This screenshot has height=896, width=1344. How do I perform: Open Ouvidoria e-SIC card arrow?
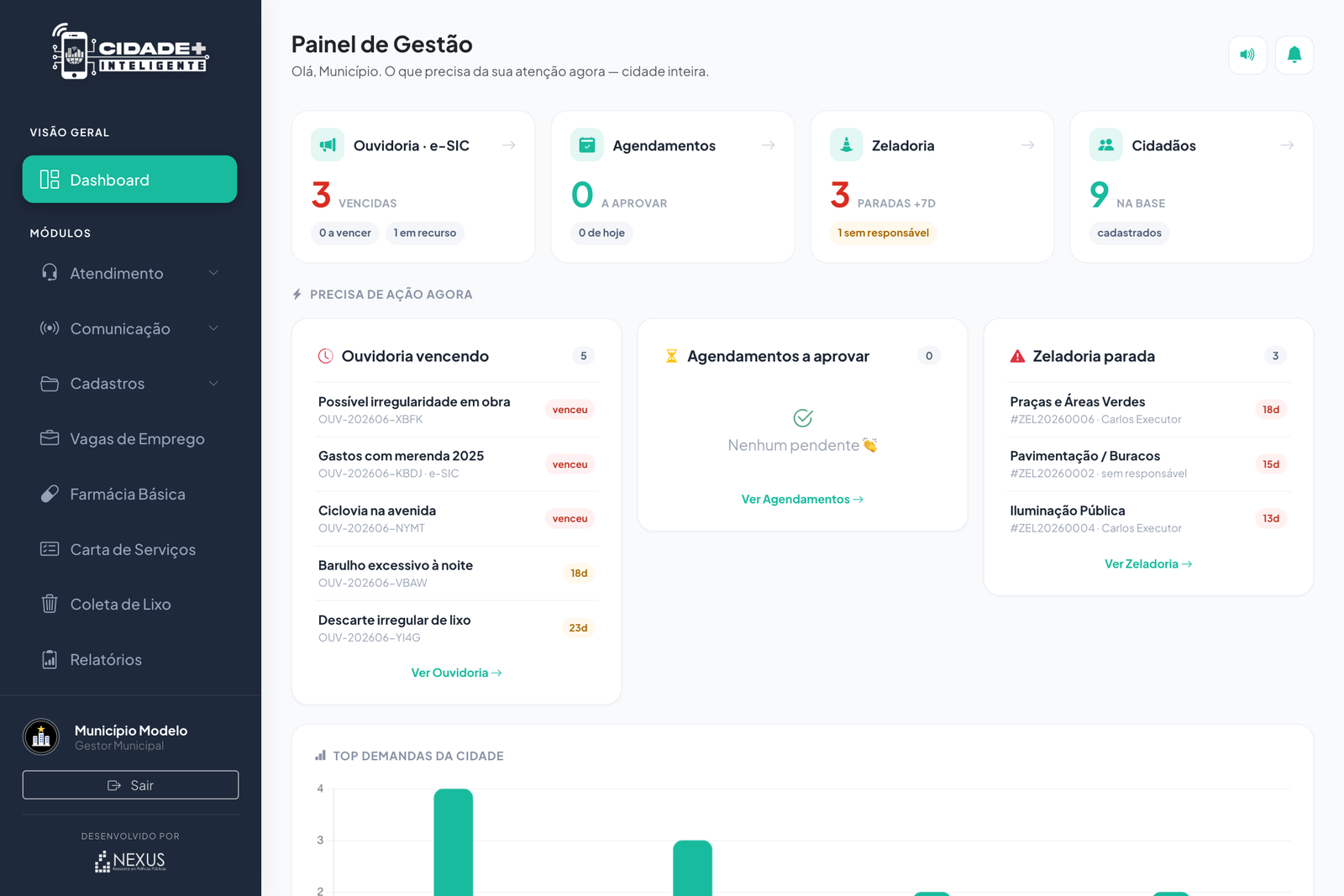[x=509, y=145]
